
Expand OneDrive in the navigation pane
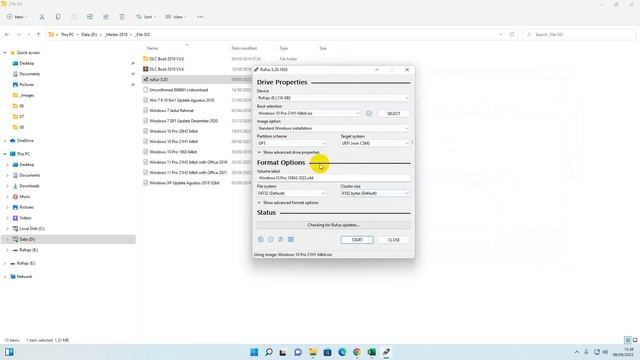(5, 141)
